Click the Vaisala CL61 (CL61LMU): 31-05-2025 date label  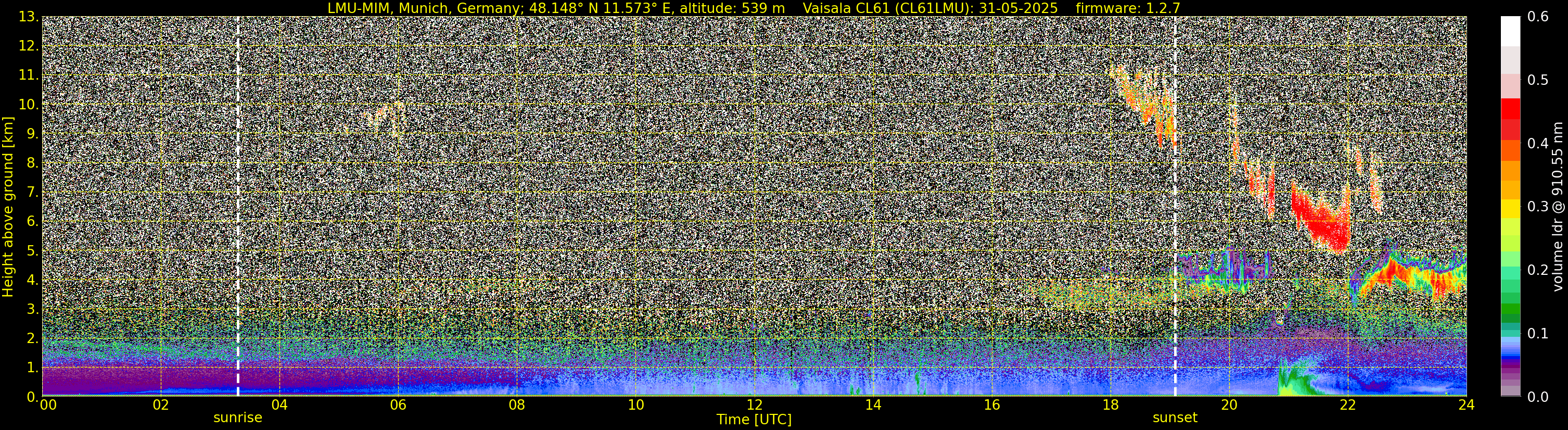(x=930, y=8)
